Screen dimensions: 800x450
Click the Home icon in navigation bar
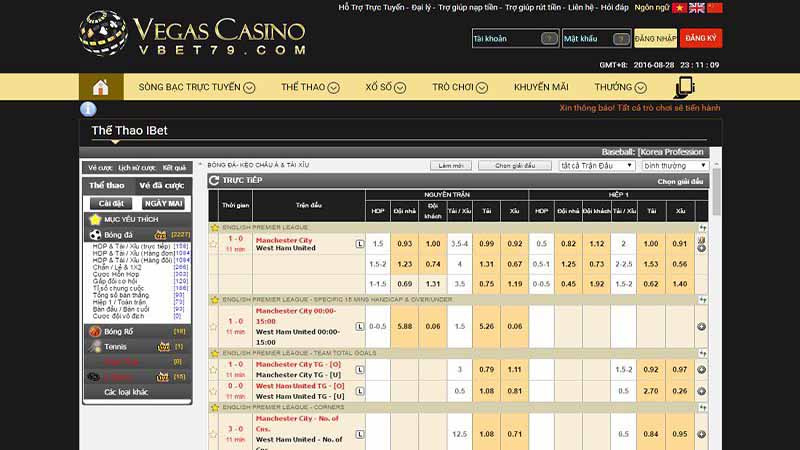(99, 87)
